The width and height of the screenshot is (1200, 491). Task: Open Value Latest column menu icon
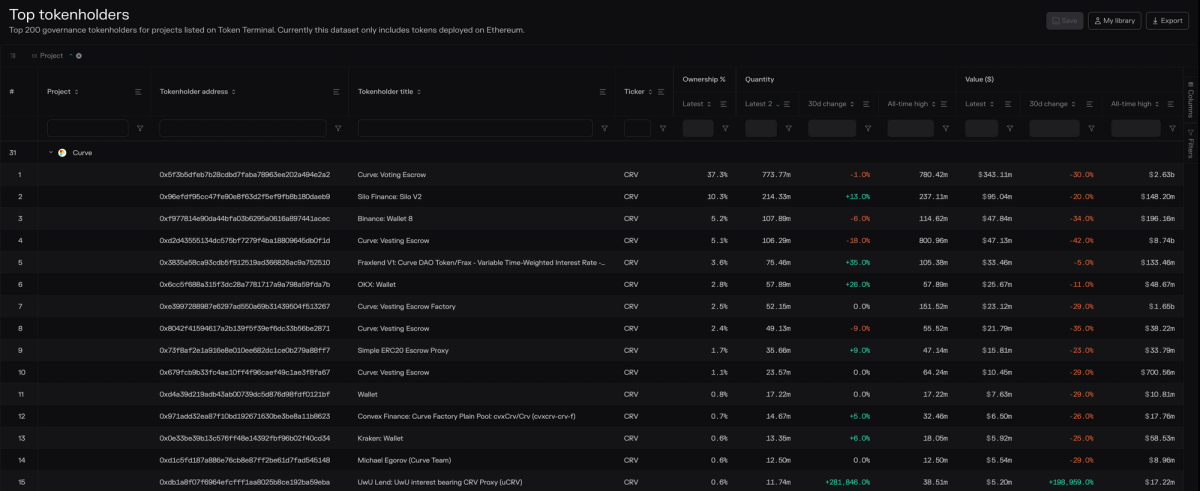click(x=1009, y=104)
